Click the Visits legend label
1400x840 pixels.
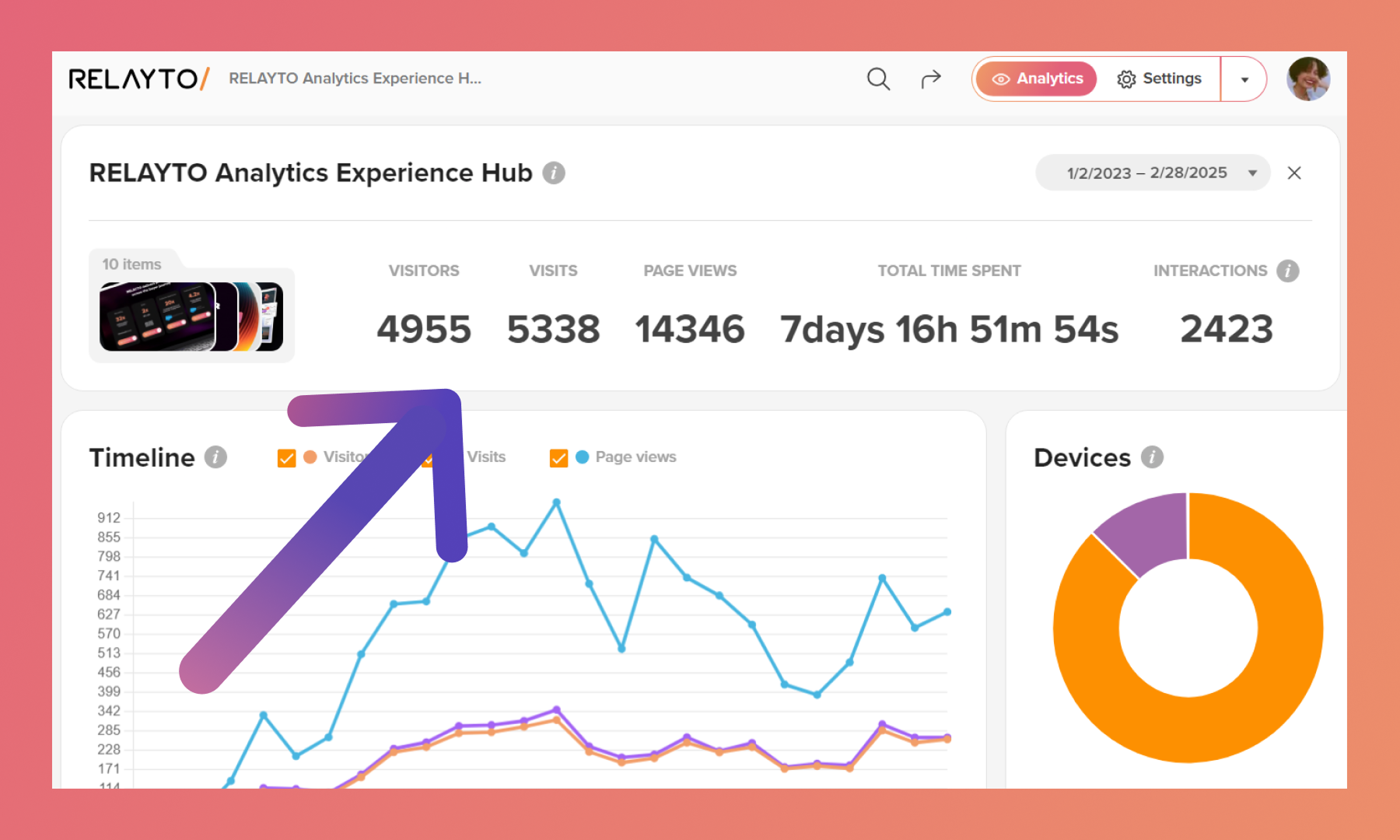(x=487, y=457)
